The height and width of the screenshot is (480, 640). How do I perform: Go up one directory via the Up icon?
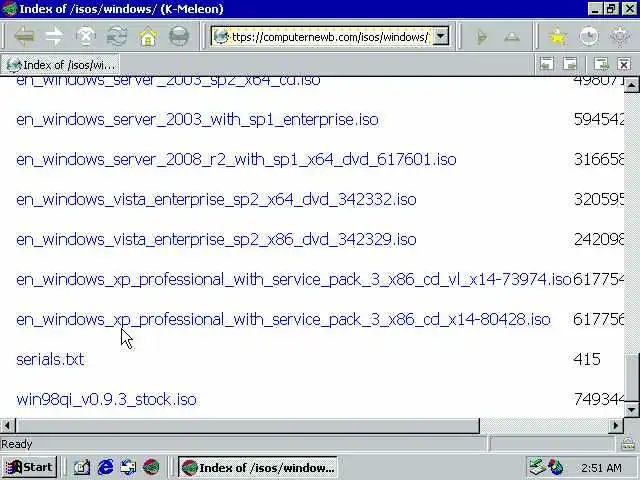tap(511, 37)
